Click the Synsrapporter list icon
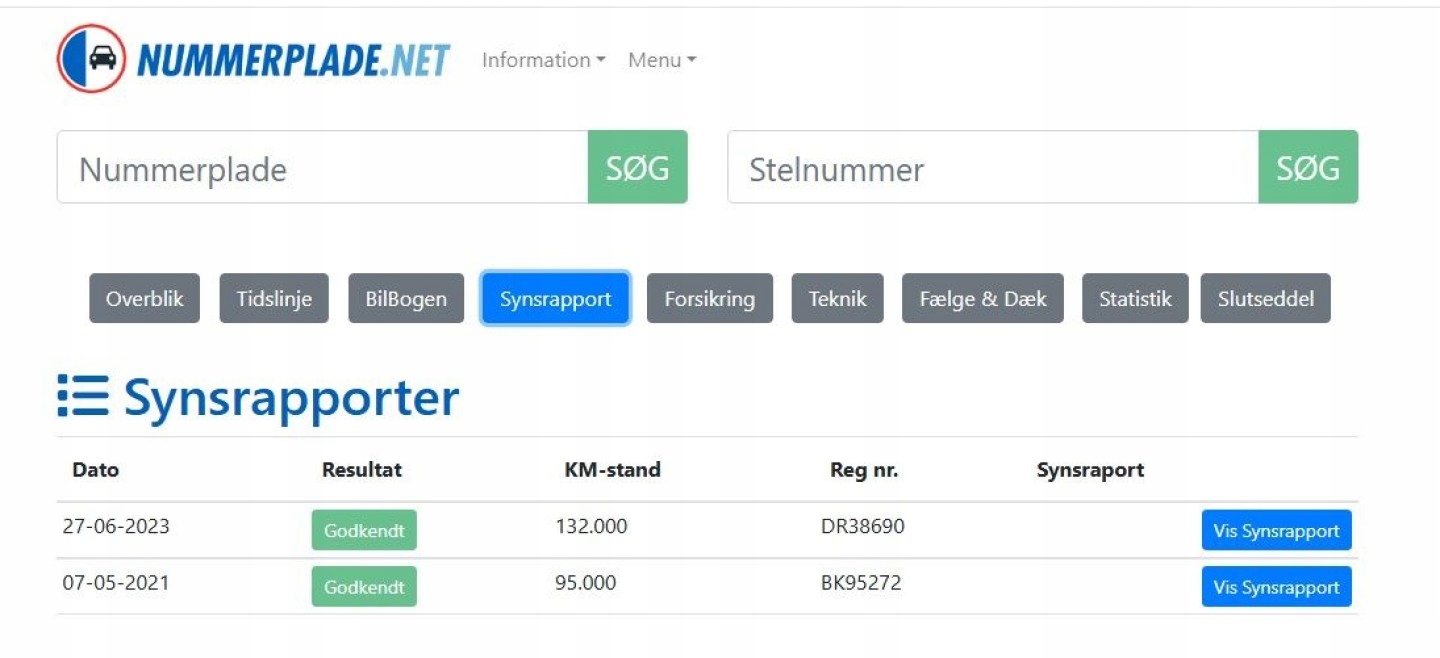The image size is (1440, 658). (83, 397)
